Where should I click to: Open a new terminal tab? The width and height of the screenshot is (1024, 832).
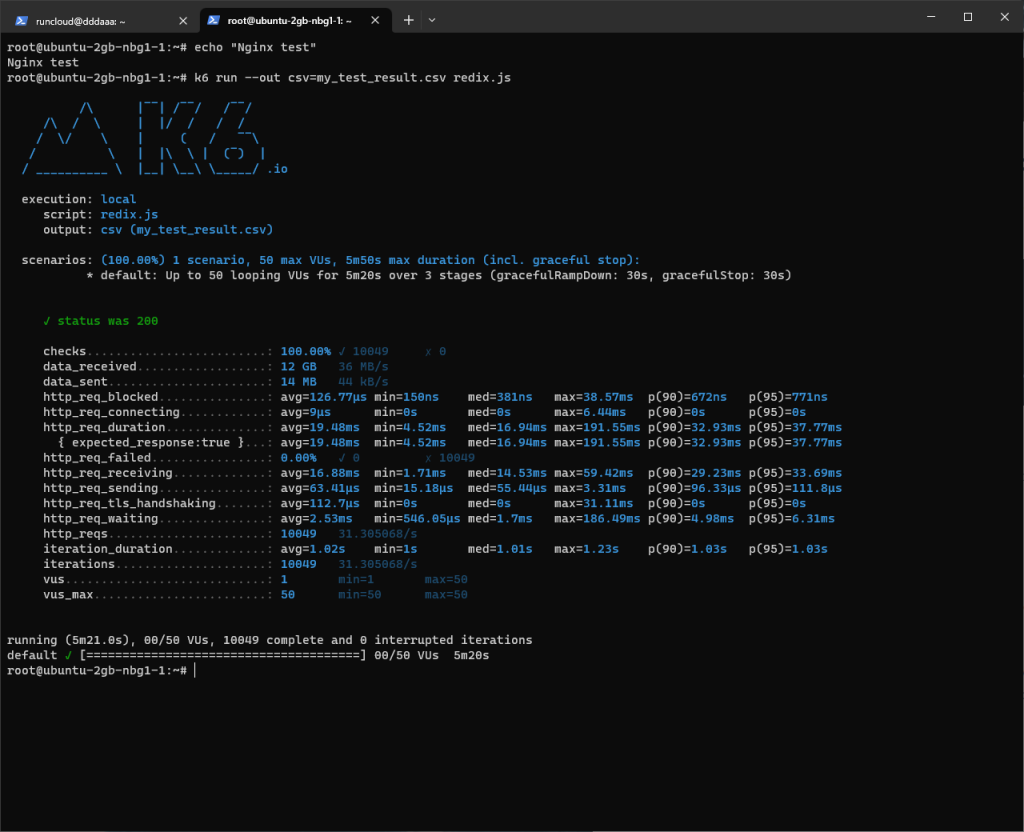point(408,20)
